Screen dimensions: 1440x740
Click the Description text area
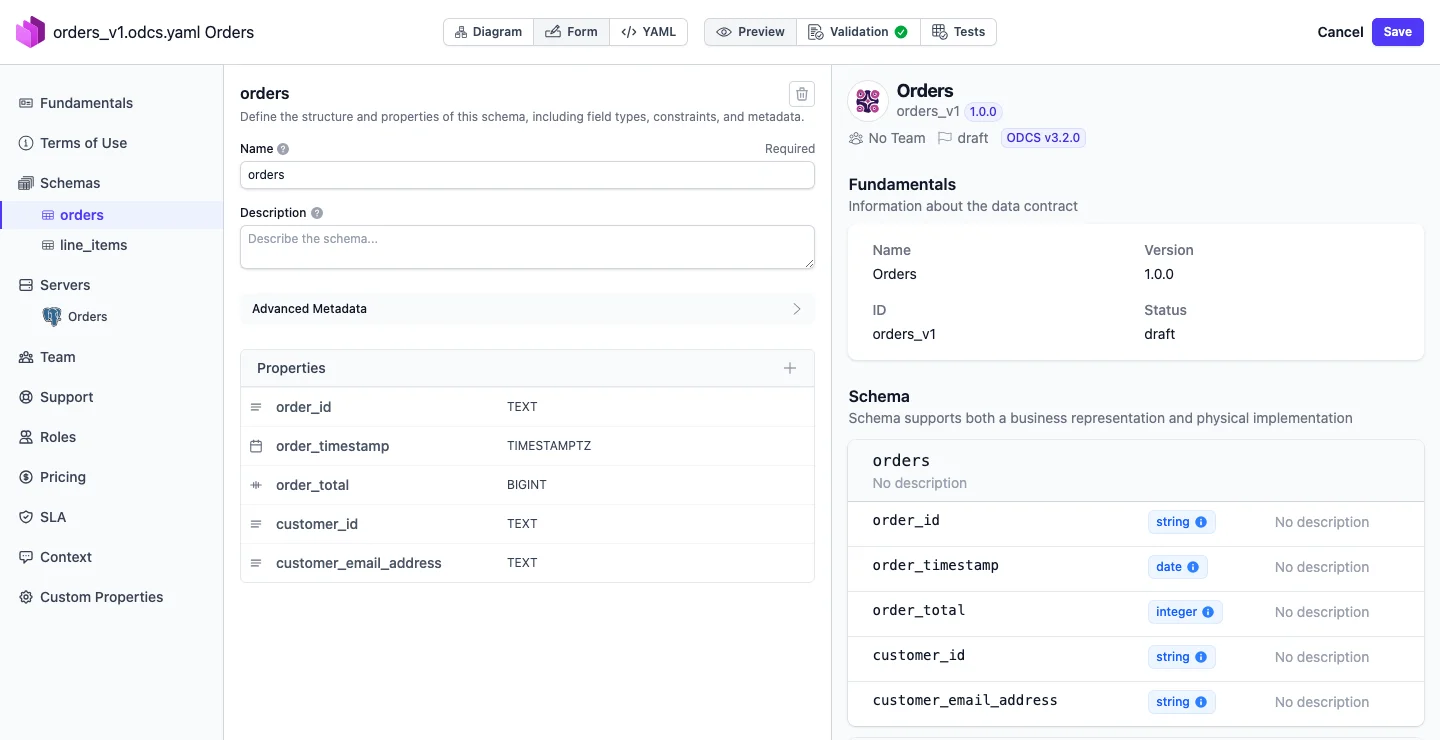[x=528, y=247]
